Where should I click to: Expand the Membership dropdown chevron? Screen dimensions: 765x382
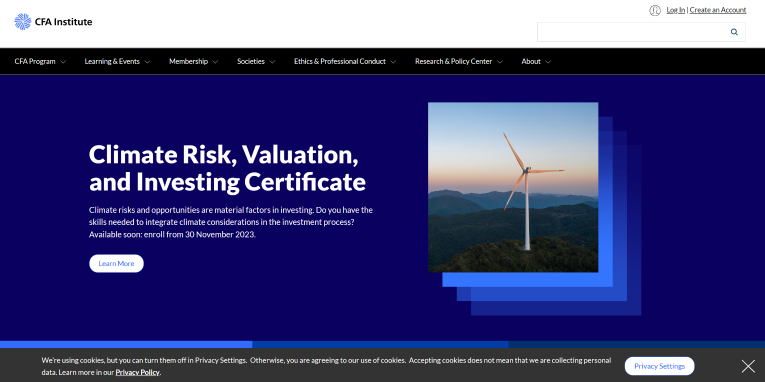(215, 62)
